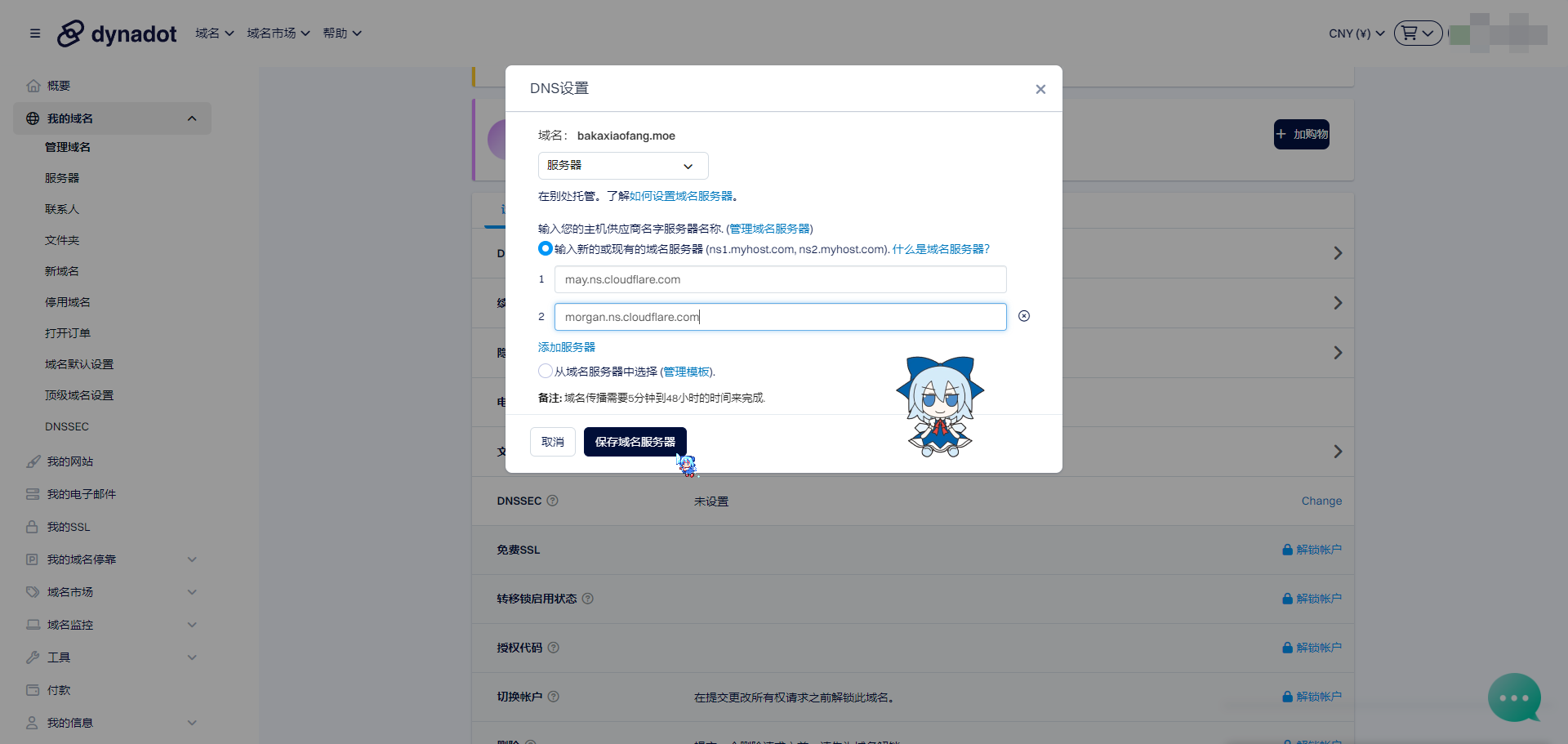Click the 添加服务器 link
This screenshot has height=744, width=1568.
pyautogui.click(x=566, y=346)
